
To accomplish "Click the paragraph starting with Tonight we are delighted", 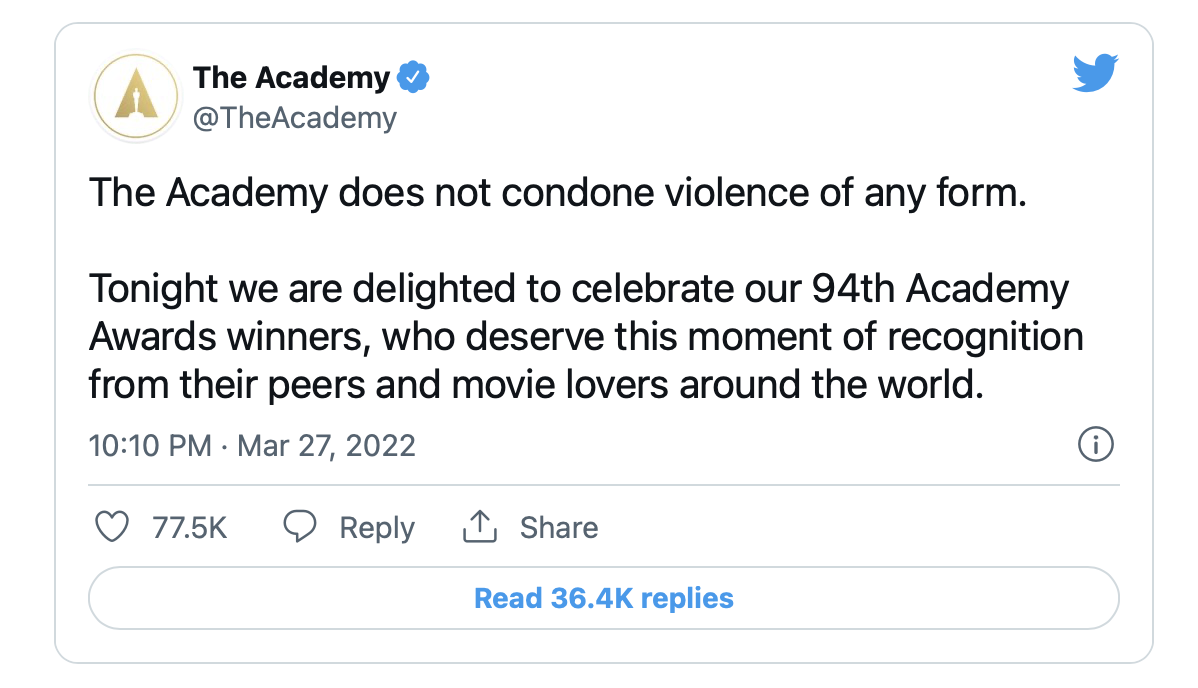I will tap(586, 337).
